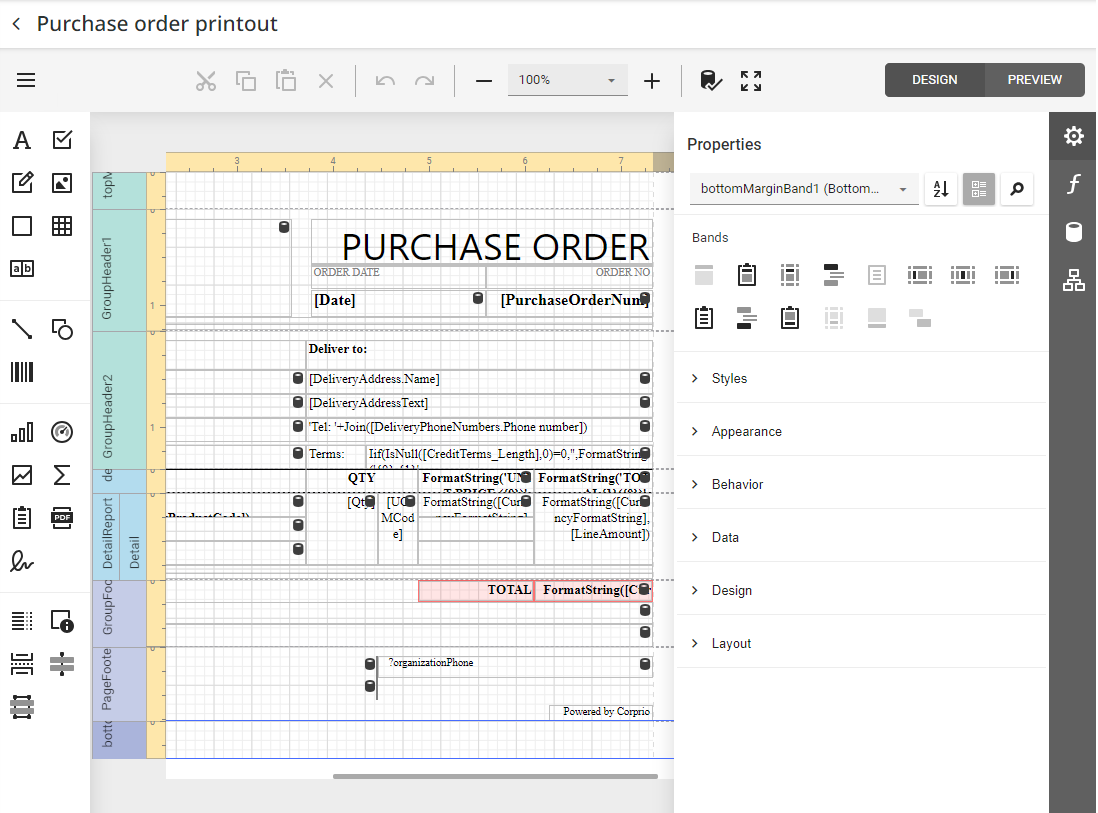Switch to PREVIEW mode
This screenshot has height=813, width=1098.
click(x=1035, y=80)
